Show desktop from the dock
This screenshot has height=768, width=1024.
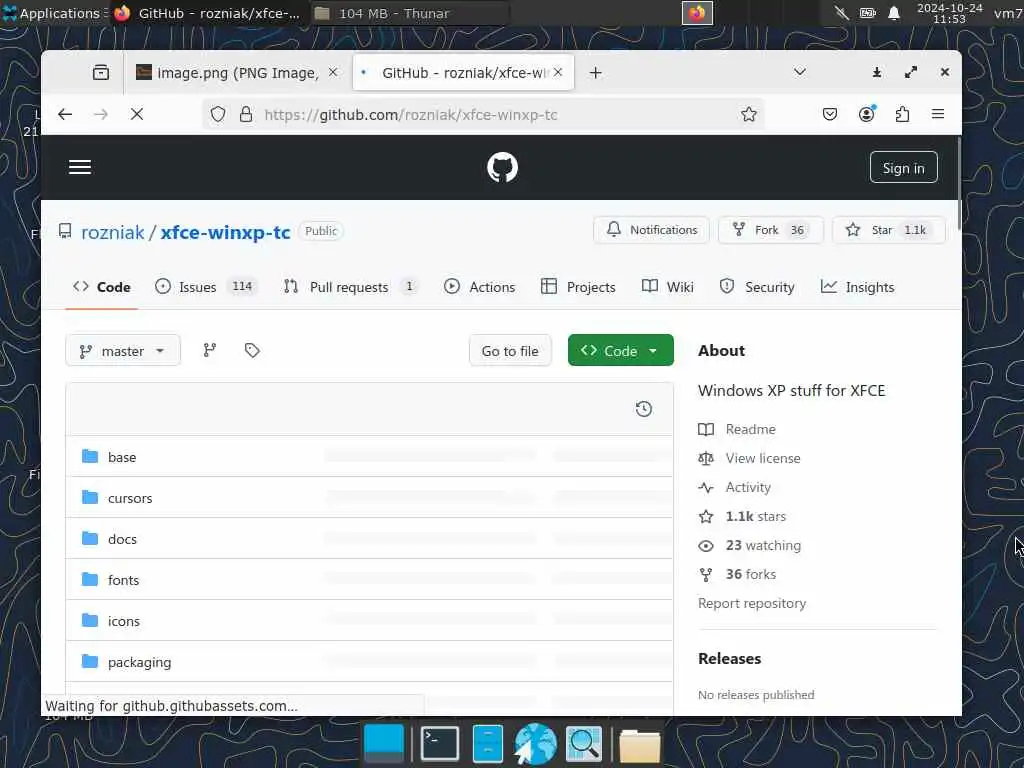(x=384, y=743)
